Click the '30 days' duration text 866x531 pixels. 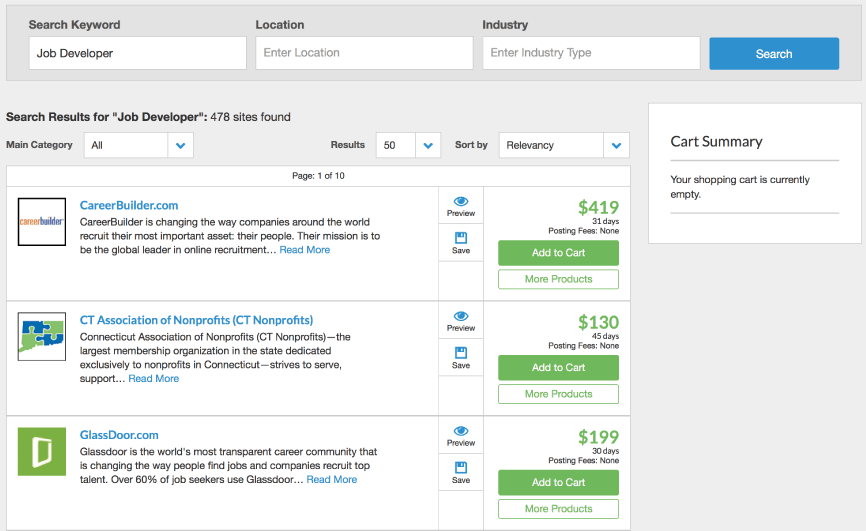click(x=605, y=451)
